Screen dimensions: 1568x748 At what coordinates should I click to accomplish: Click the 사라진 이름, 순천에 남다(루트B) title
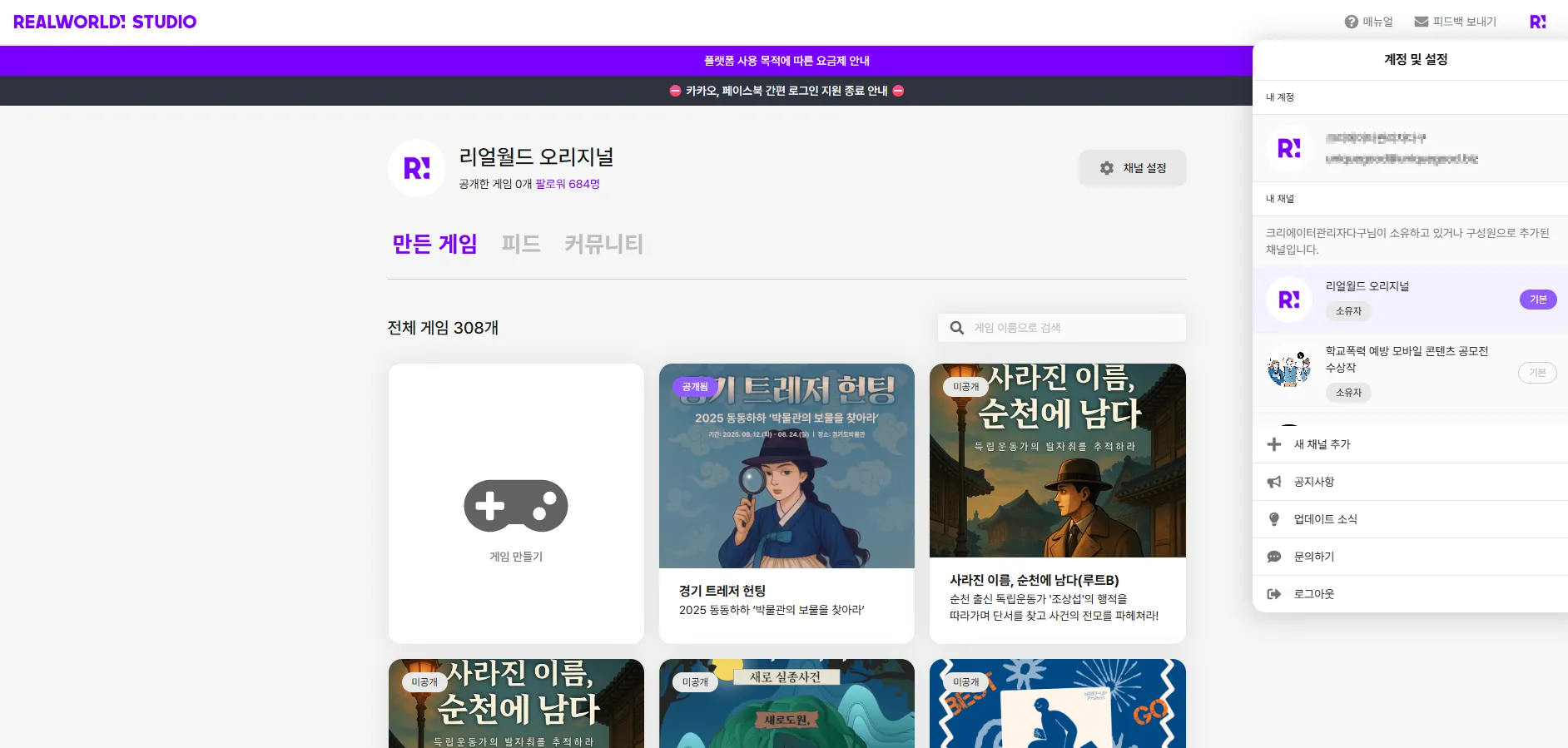(1035, 580)
